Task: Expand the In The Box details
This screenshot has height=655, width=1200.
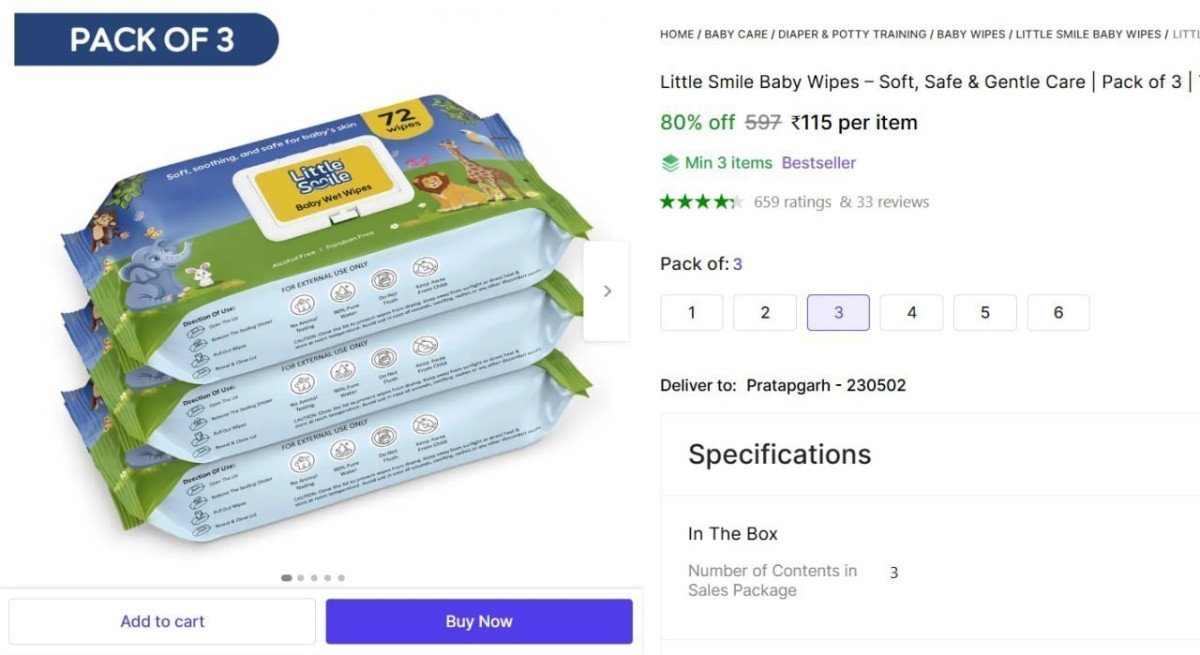Action: point(733,533)
